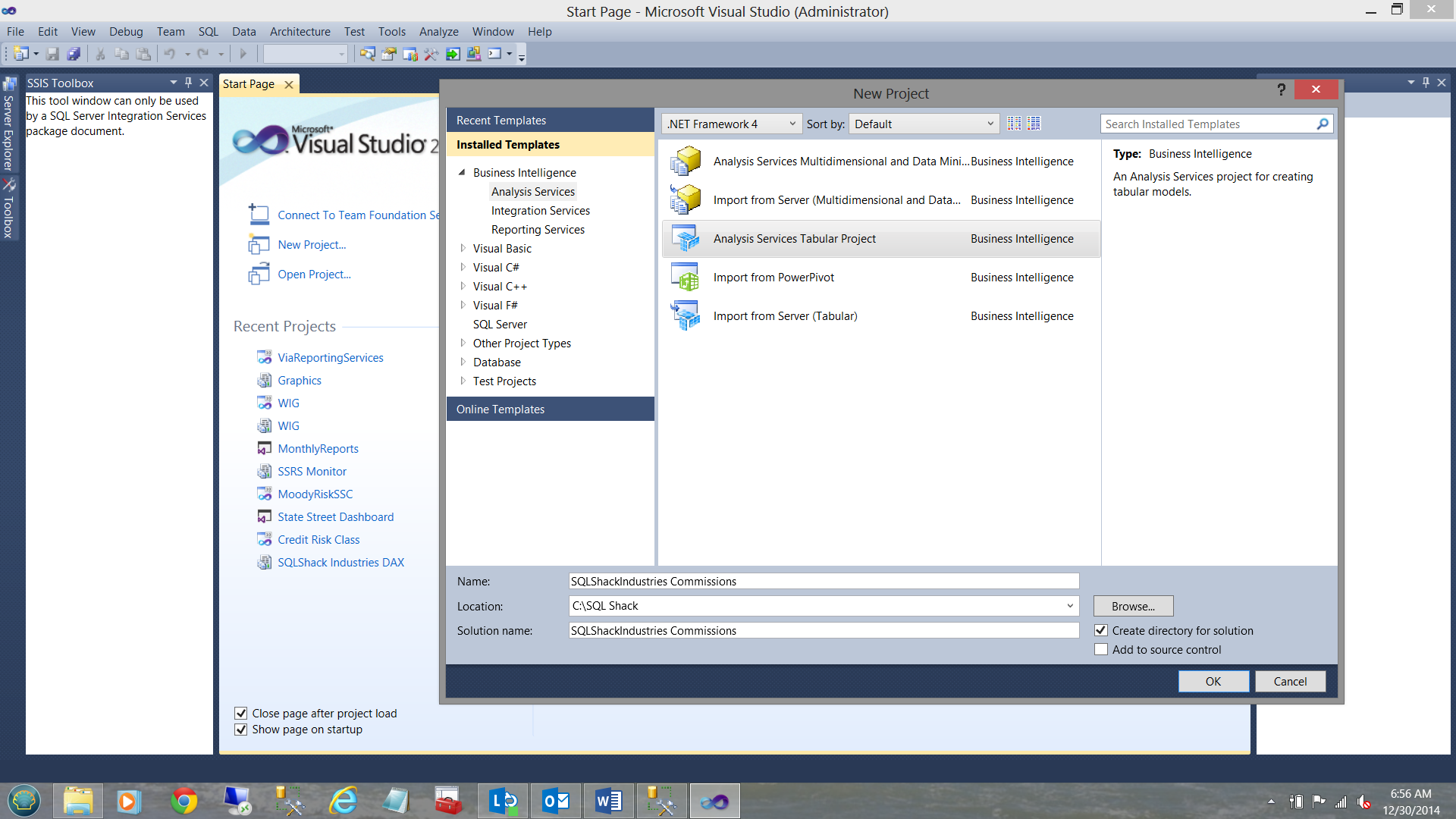Image resolution: width=1456 pixels, height=819 pixels.
Task: Confirm the dialog with OK
Action: [x=1213, y=681]
